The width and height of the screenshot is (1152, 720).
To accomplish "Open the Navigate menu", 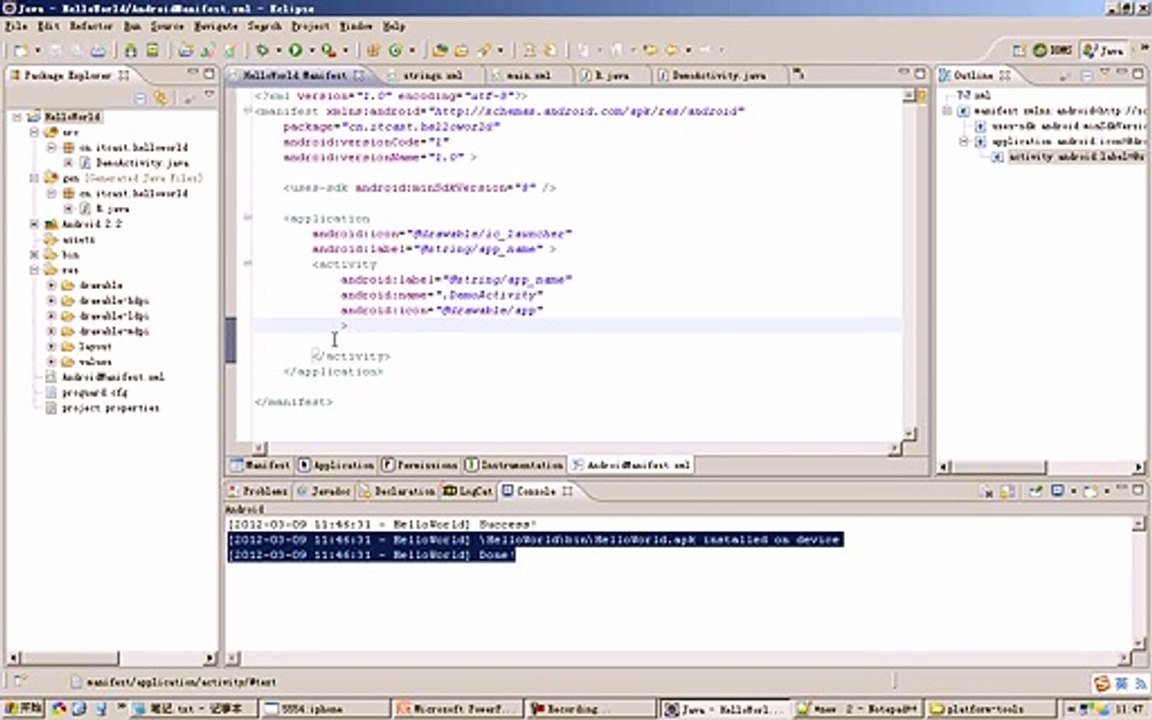I will 215,26.
